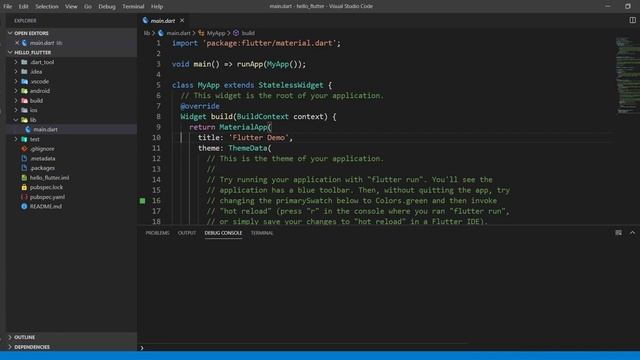The image size is (640, 360).
Task: Open the View menu
Action: click(x=71, y=7)
